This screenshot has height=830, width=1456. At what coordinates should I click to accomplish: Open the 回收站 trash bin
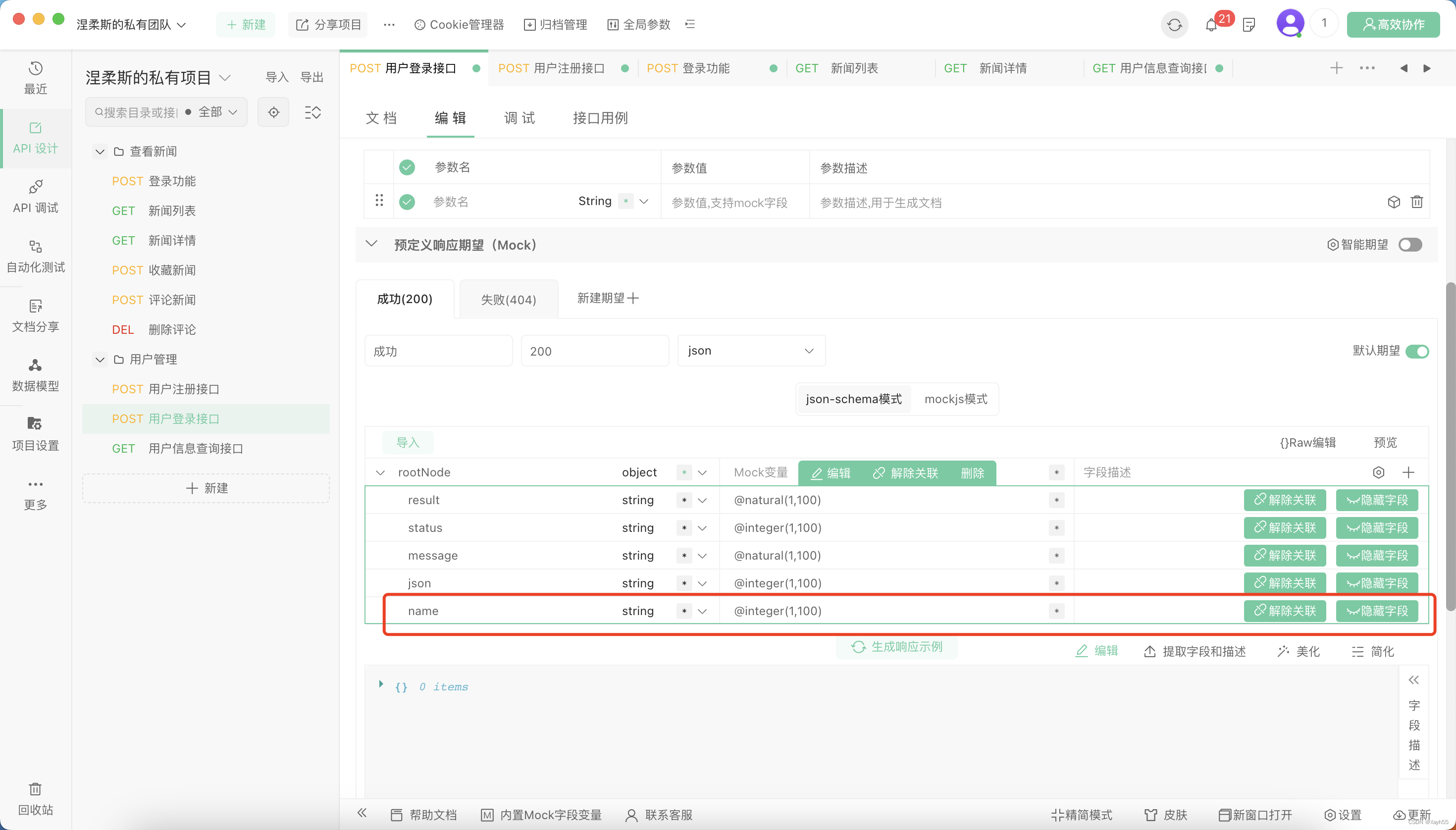(x=35, y=799)
